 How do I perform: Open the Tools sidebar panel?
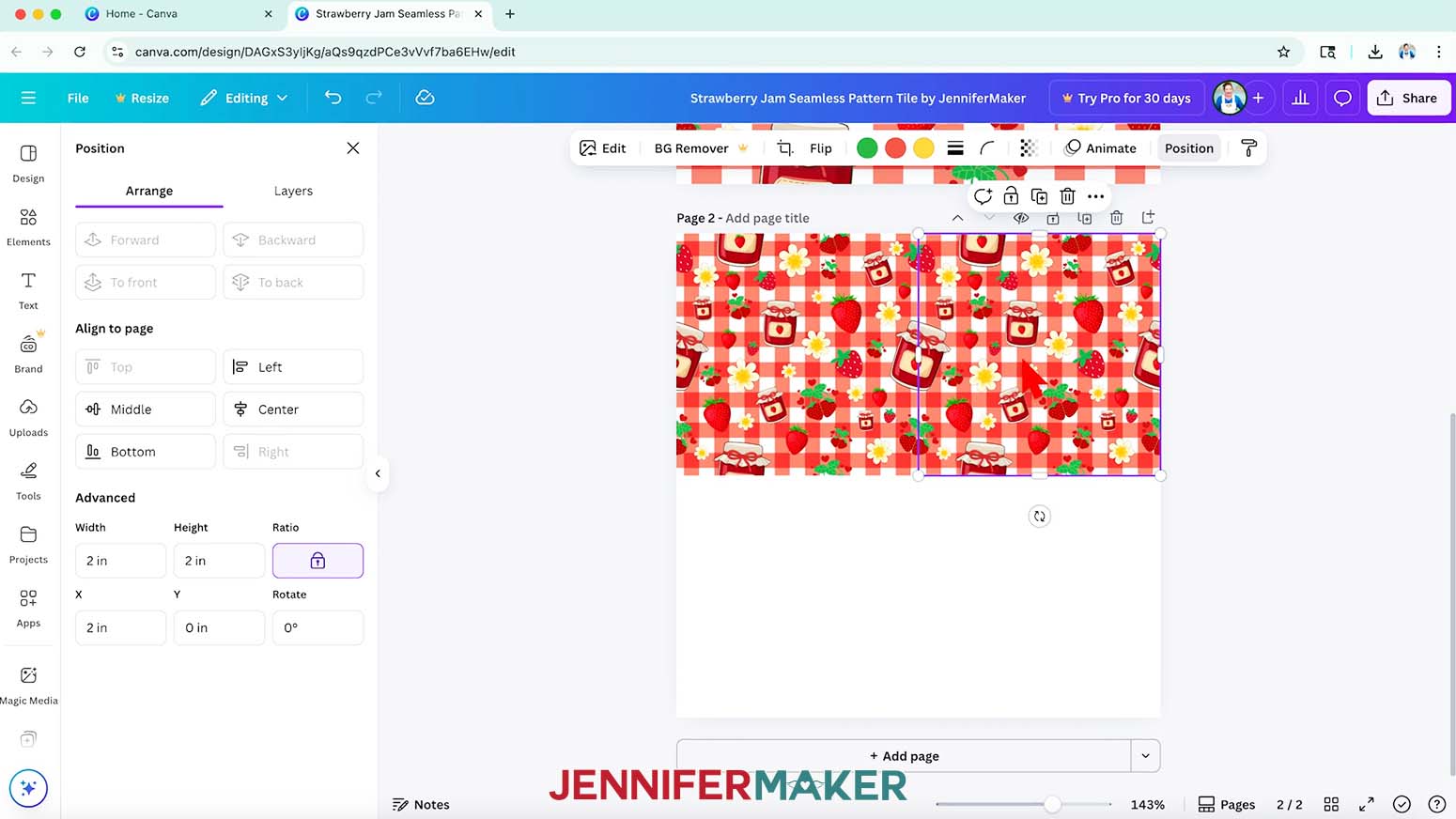click(x=28, y=481)
